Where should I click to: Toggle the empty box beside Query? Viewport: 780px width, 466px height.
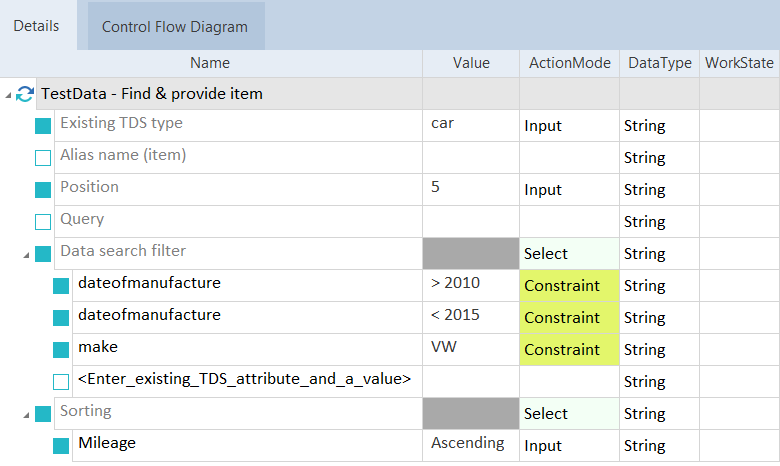[43, 222]
